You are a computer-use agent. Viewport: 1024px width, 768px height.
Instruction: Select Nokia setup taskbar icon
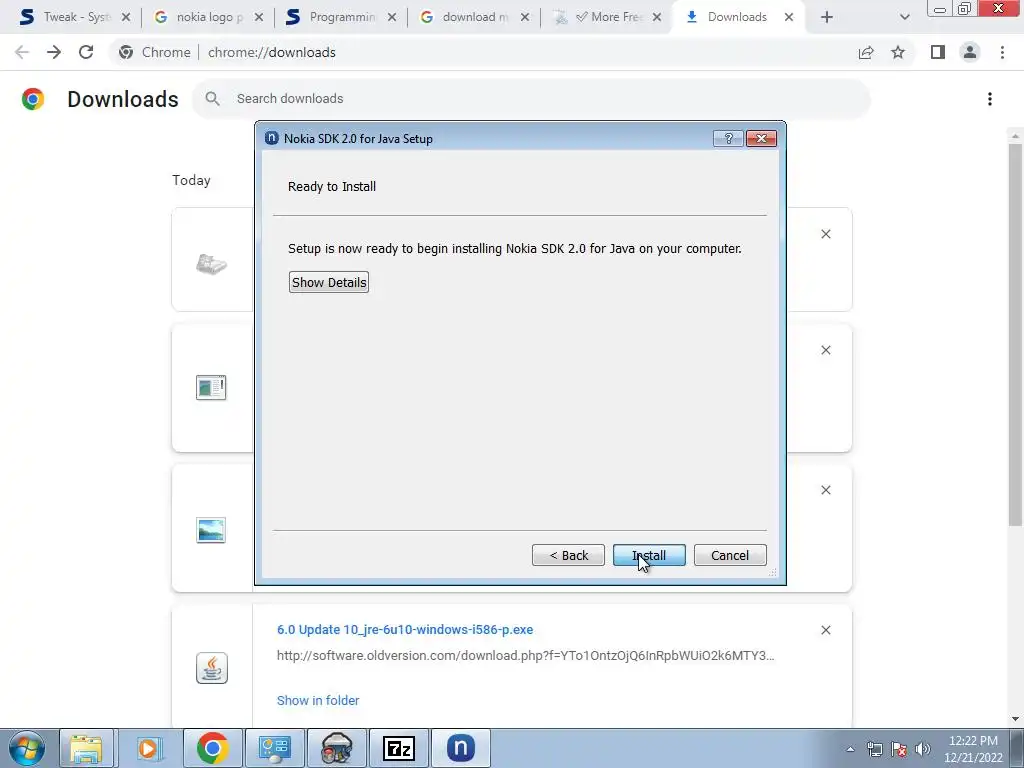460,748
